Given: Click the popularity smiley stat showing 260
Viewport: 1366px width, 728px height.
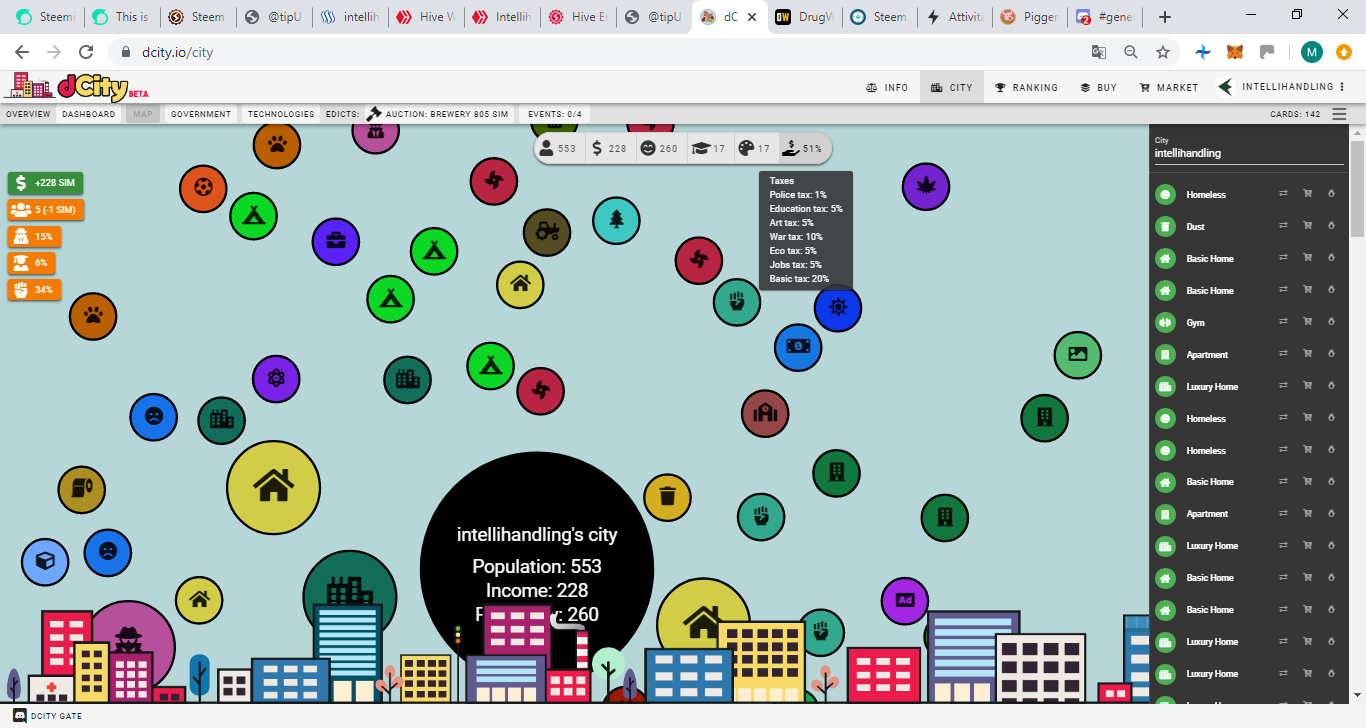Looking at the screenshot, I should 660,149.
